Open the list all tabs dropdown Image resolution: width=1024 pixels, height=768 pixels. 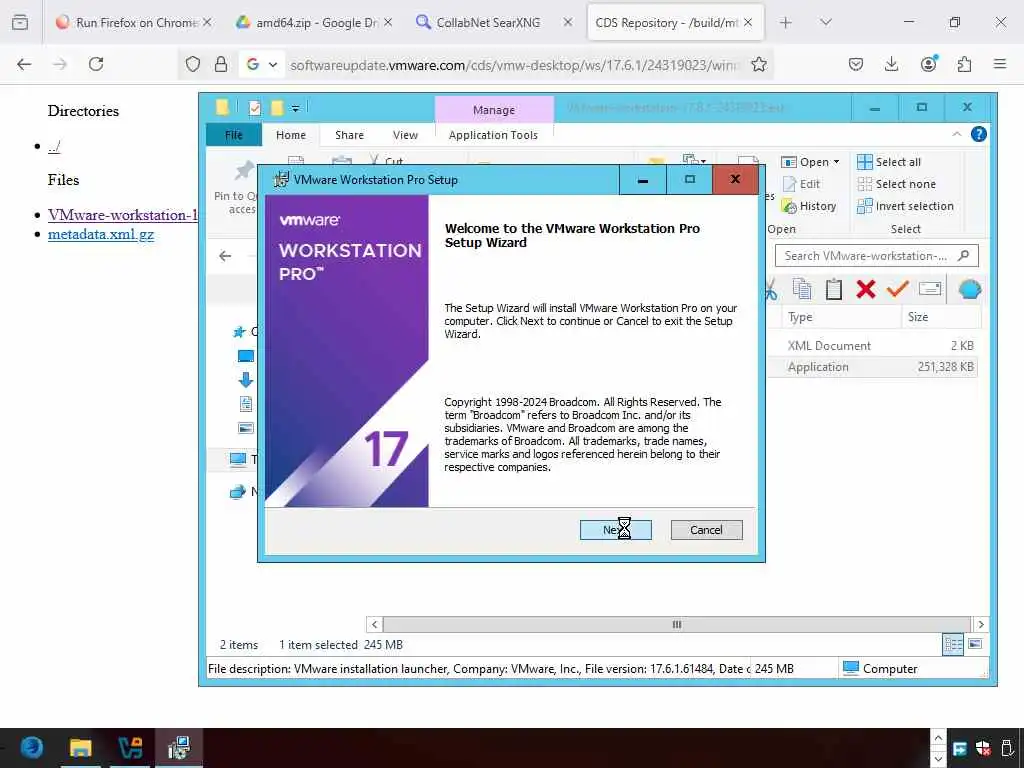pos(825,23)
